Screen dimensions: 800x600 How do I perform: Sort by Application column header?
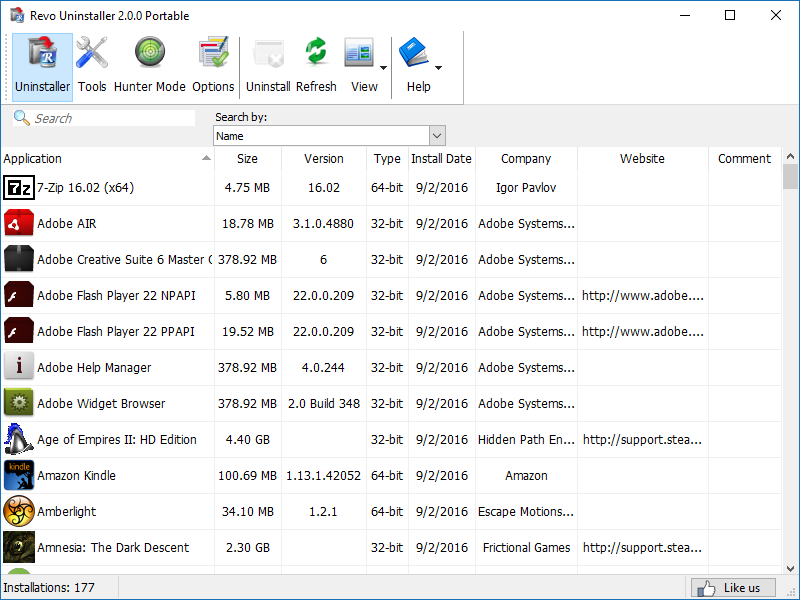(100, 159)
